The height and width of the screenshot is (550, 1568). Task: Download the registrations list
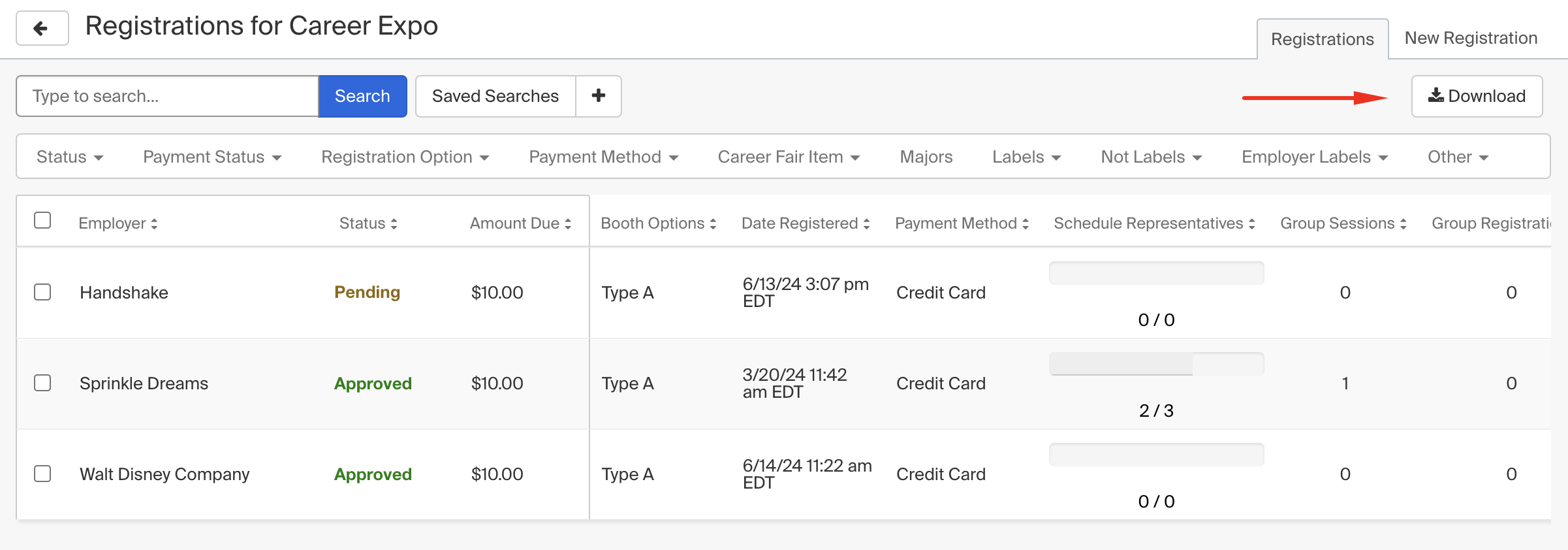coord(1477,96)
